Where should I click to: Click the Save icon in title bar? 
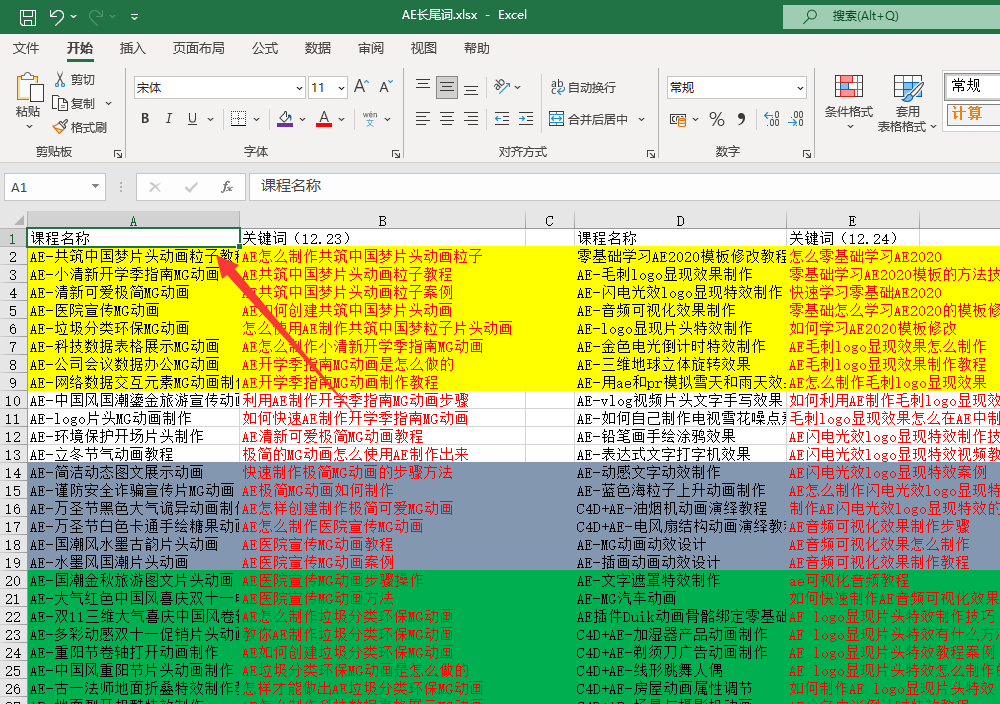27,17
